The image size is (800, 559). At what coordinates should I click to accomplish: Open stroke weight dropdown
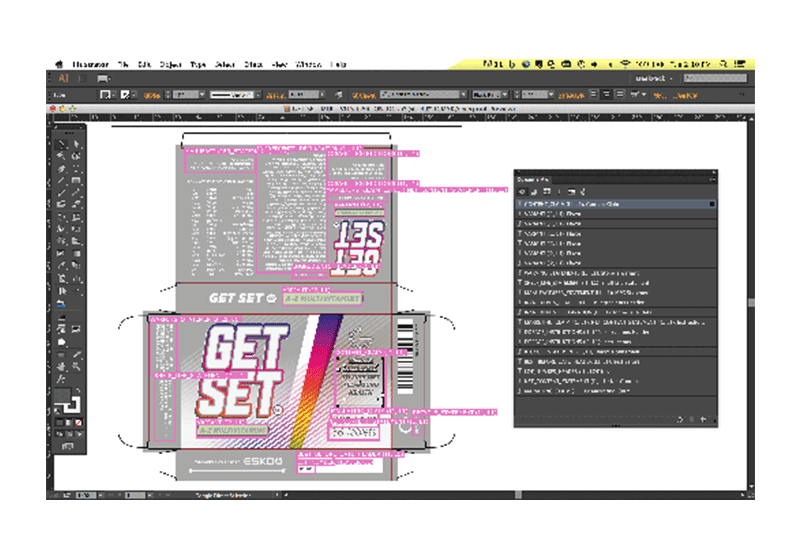click(203, 95)
